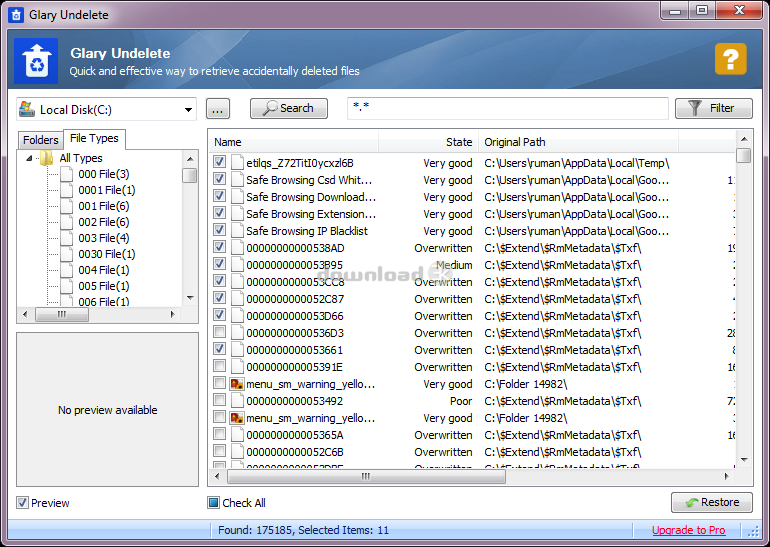
Task: Click file icon of 00000000005365A
Action: [x=237, y=435]
